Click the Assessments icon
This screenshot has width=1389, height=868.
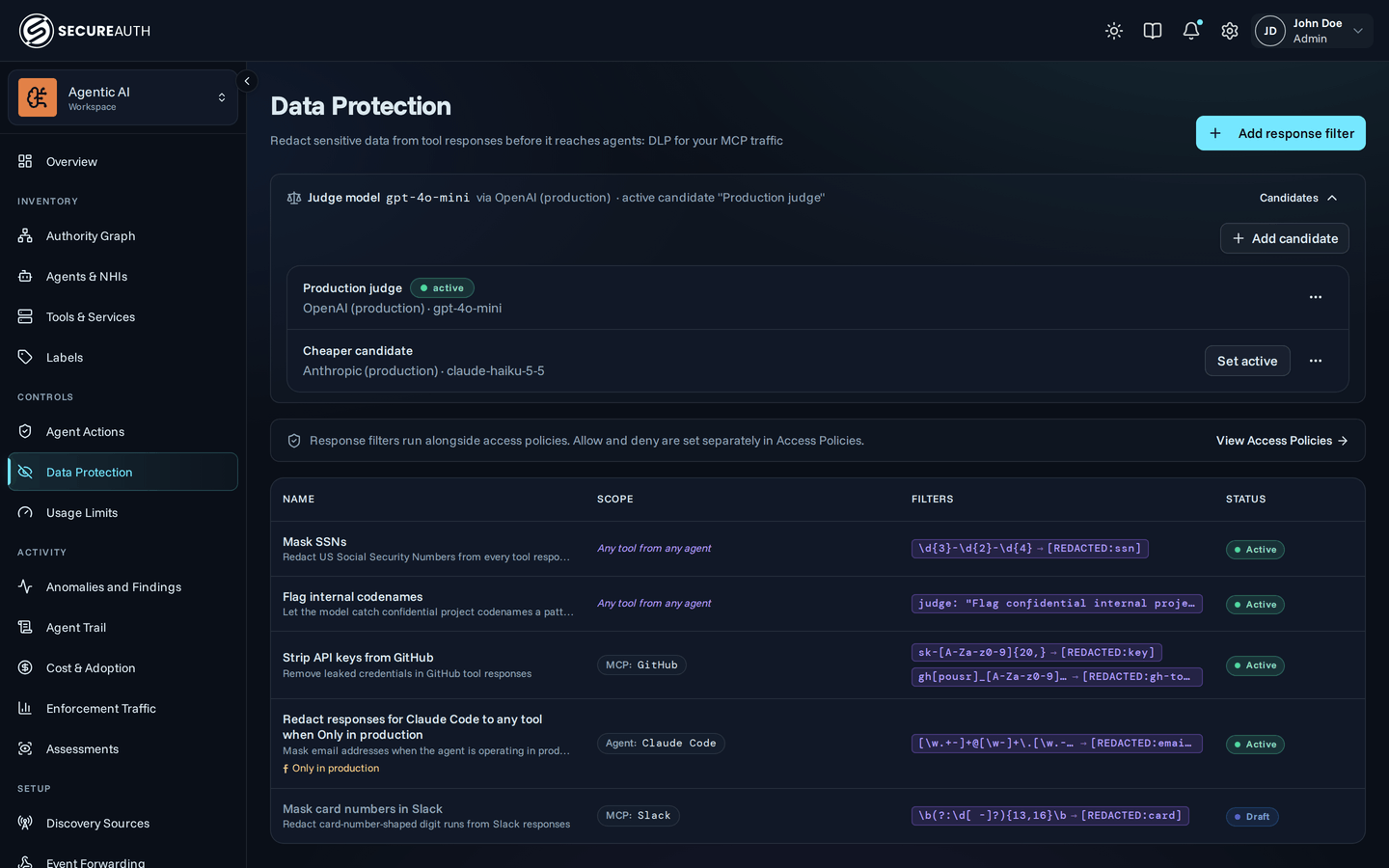[25, 748]
